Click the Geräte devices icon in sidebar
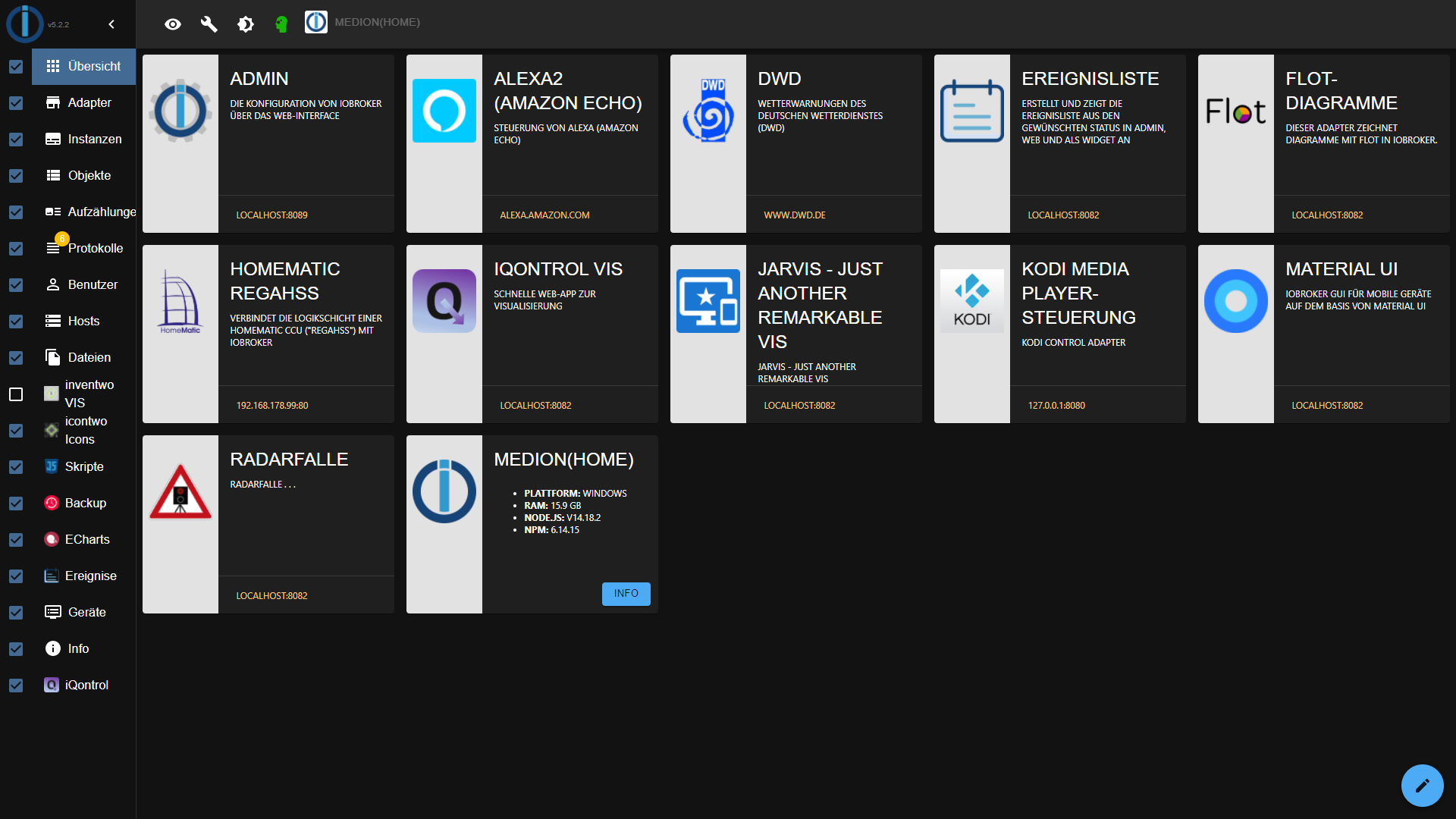Viewport: 1456px width, 819px height. click(53, 612)
